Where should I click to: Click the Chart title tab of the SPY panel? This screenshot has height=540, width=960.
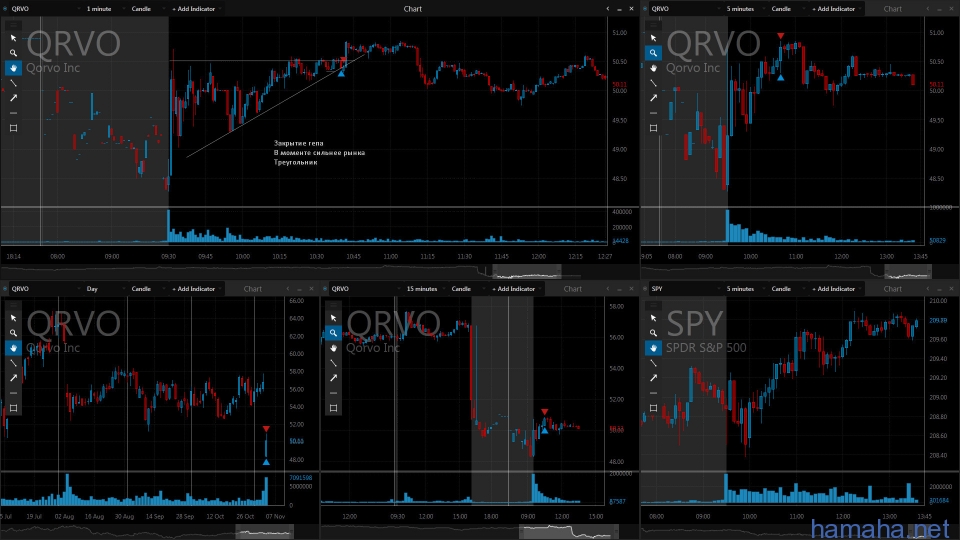click(x=893, y=288)
